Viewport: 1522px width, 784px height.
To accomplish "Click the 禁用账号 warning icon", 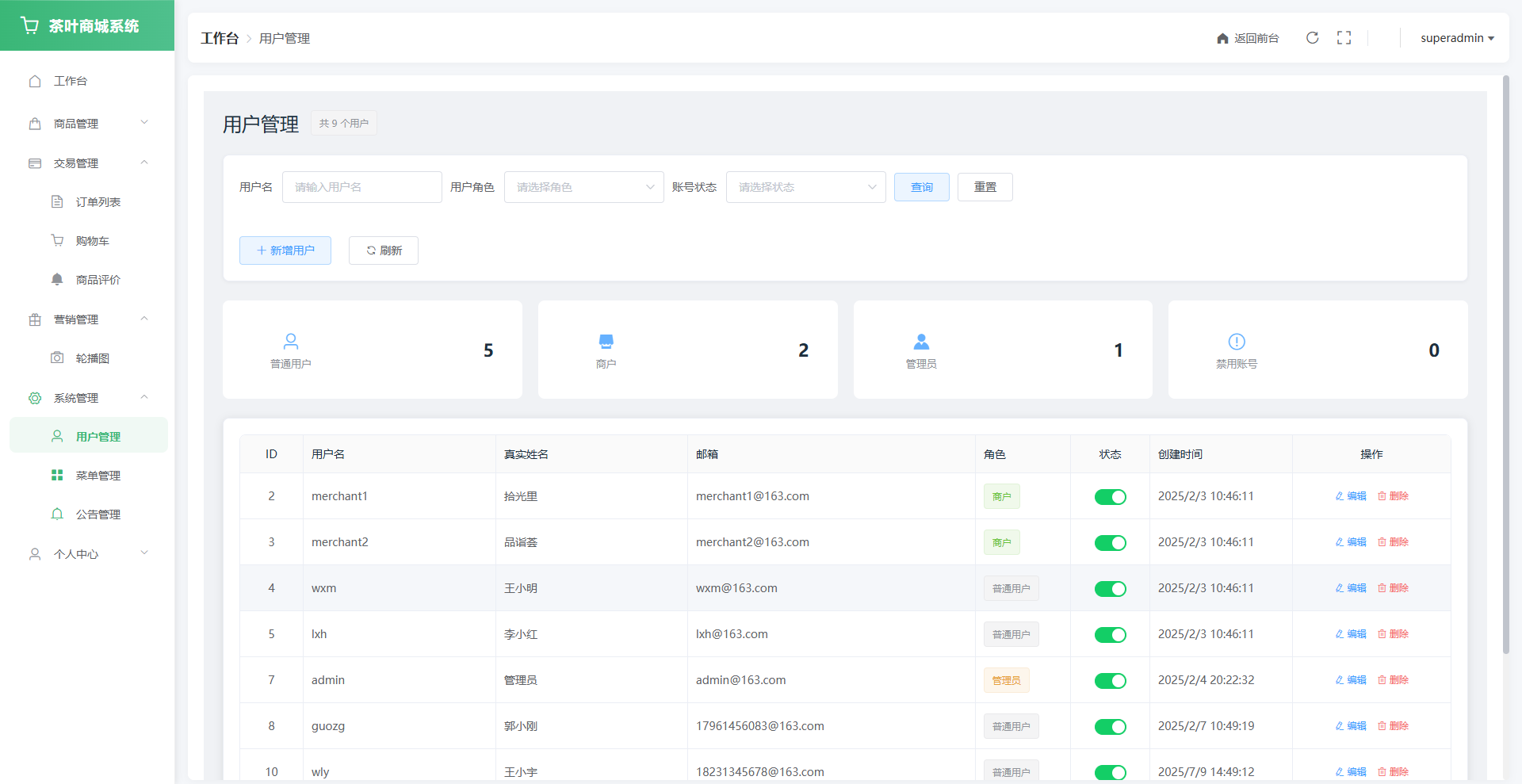I will pos(1236,342).
